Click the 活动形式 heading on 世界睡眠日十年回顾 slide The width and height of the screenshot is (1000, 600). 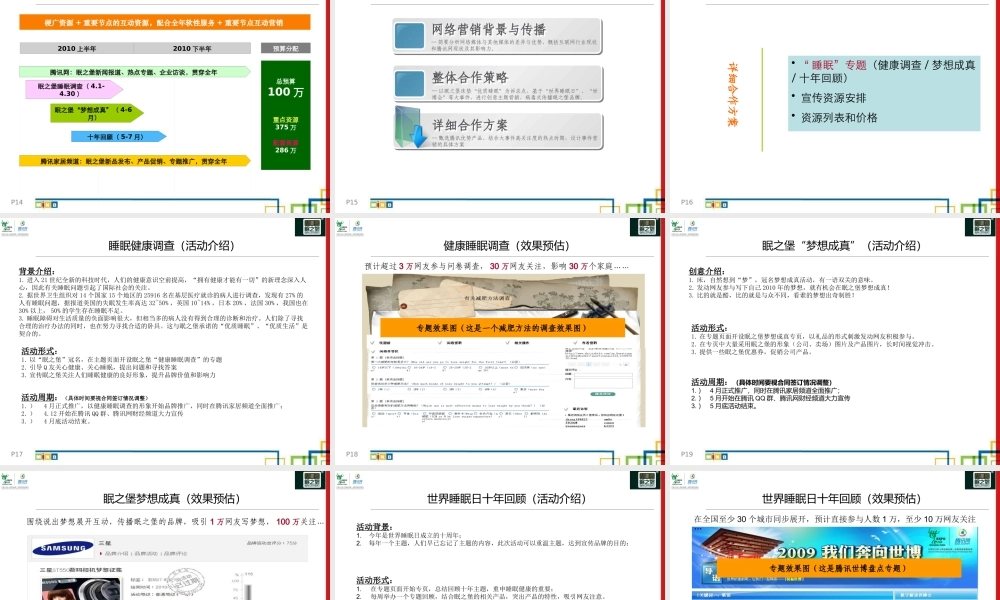tap(374, 580)
